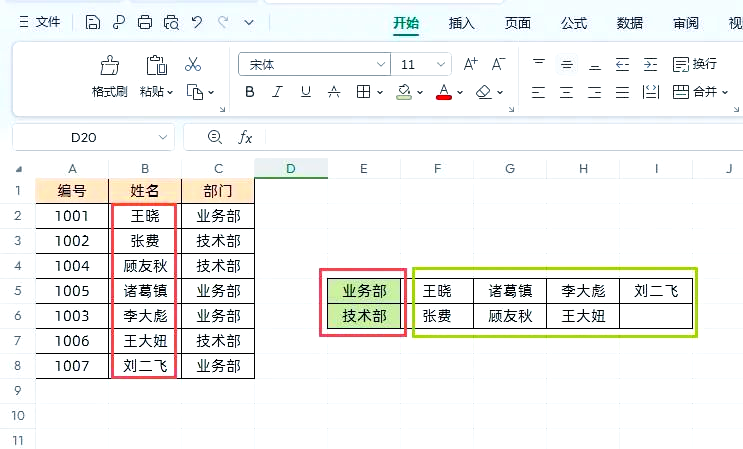This screenshot has height=449, width=743.
Task: Align text to vertical middle
Action: pyautogui.click(x=567, y=64)
